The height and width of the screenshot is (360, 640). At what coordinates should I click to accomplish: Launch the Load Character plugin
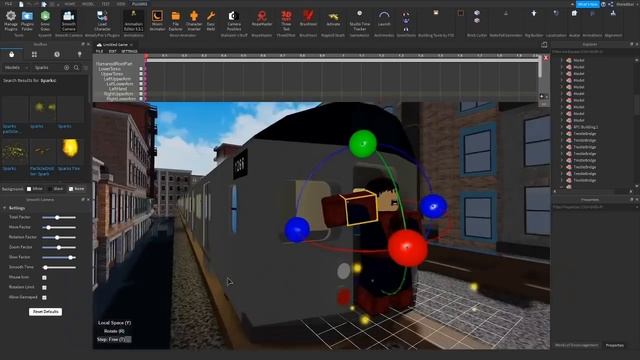(102, 20)
